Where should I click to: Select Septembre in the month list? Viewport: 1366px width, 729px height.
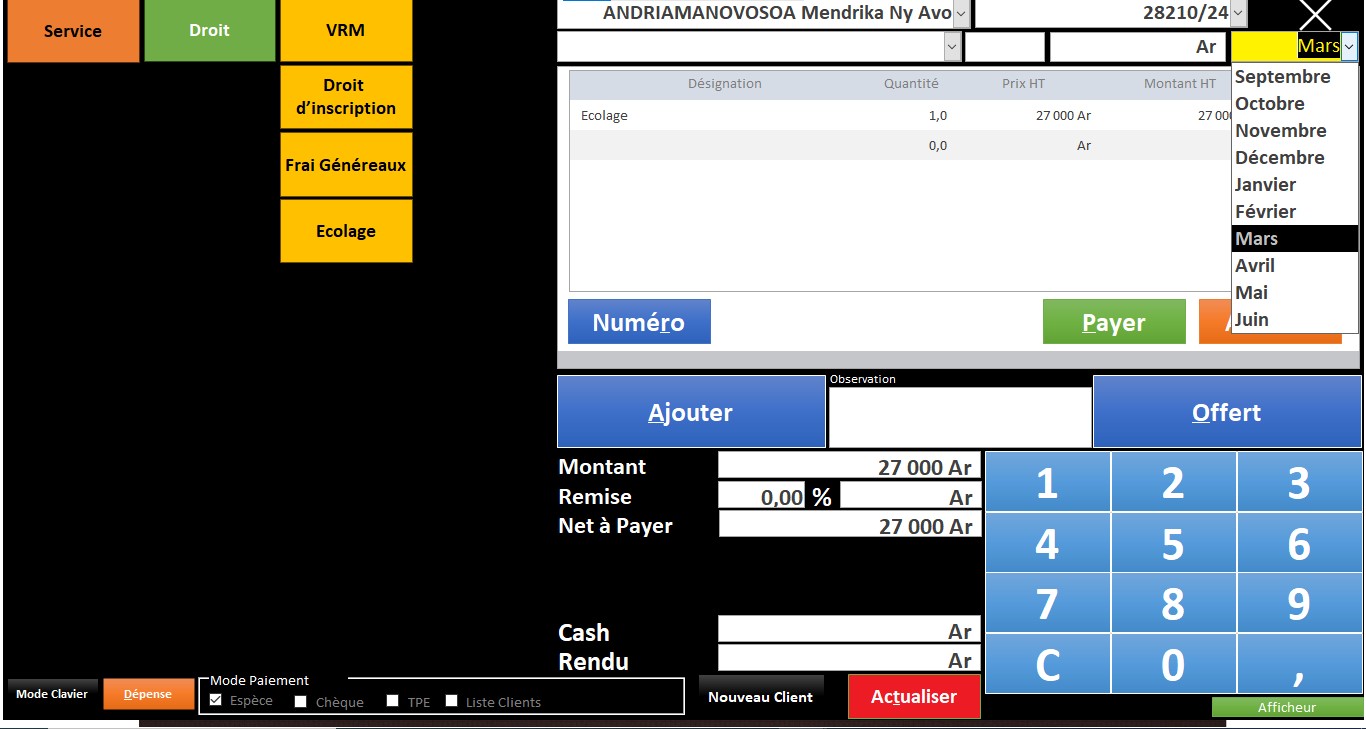1282,77
